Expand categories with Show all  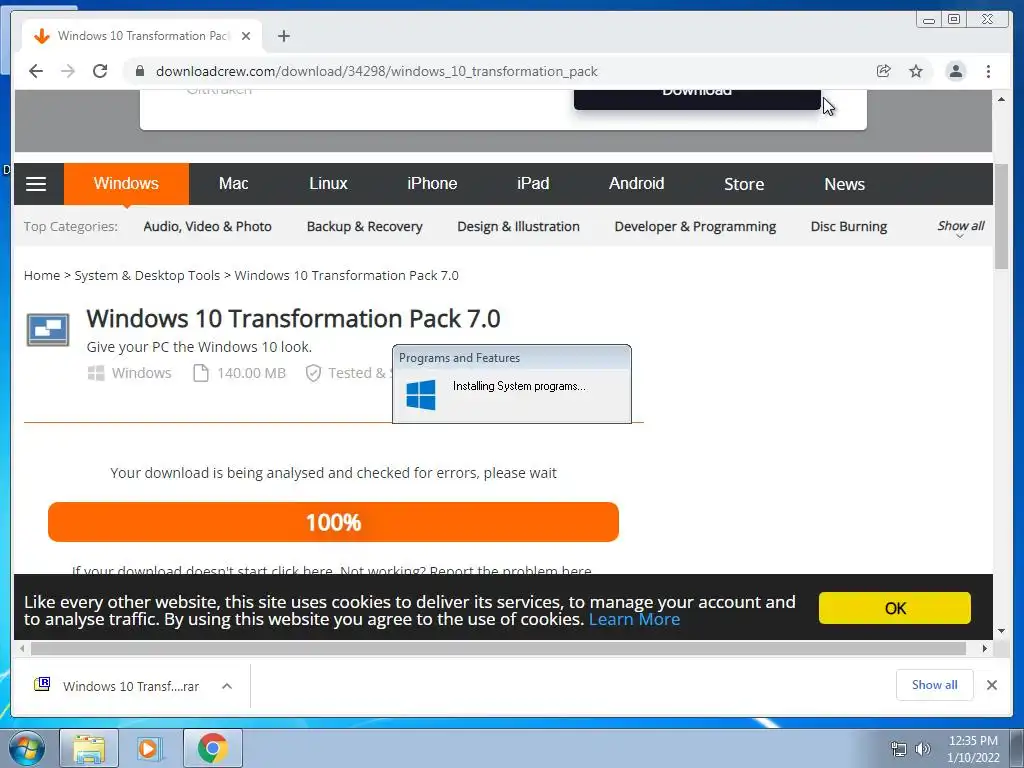[x=961, y=227]
